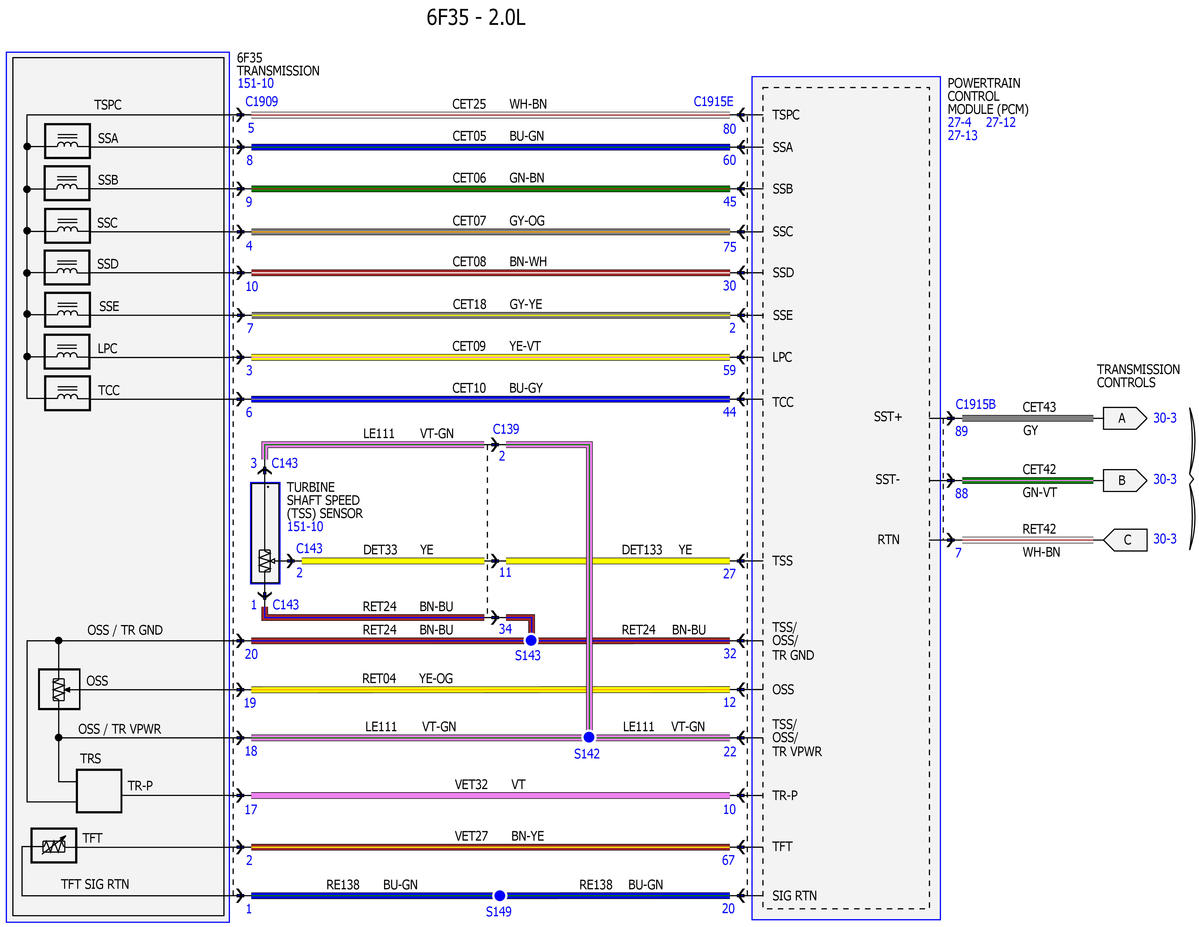Click the C1915E connector label
Viewport: 1199px width, 927px height.
(713, 102)
